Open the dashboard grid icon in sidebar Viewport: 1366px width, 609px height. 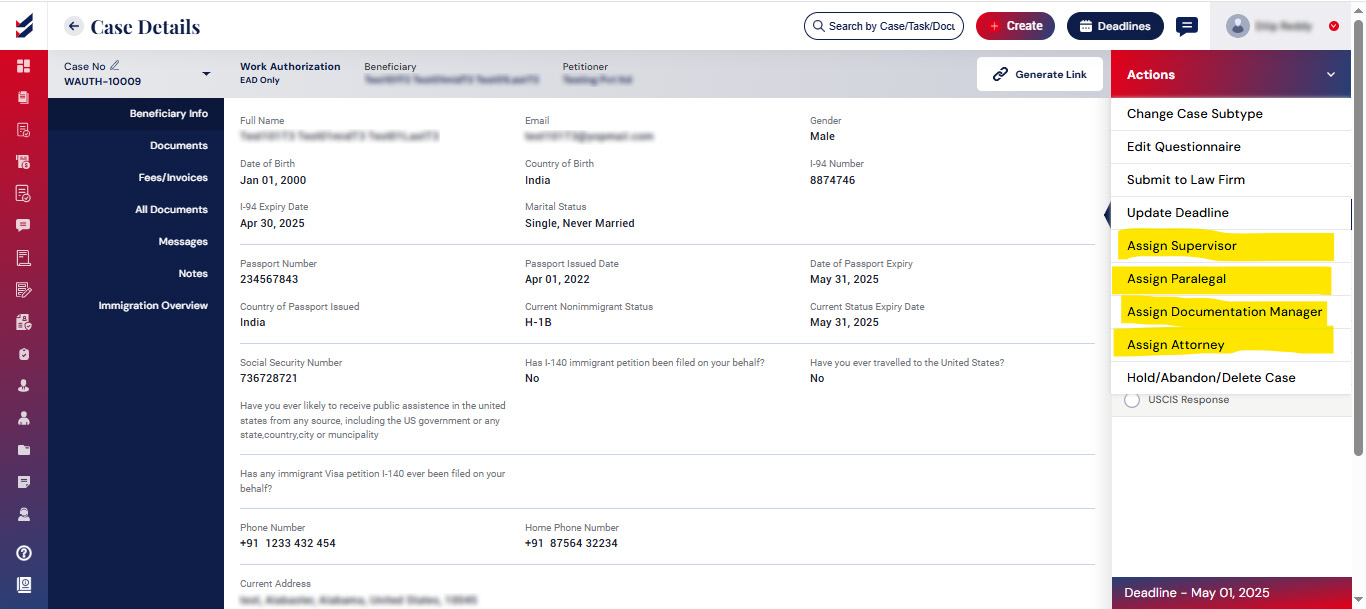coord(23,66)
